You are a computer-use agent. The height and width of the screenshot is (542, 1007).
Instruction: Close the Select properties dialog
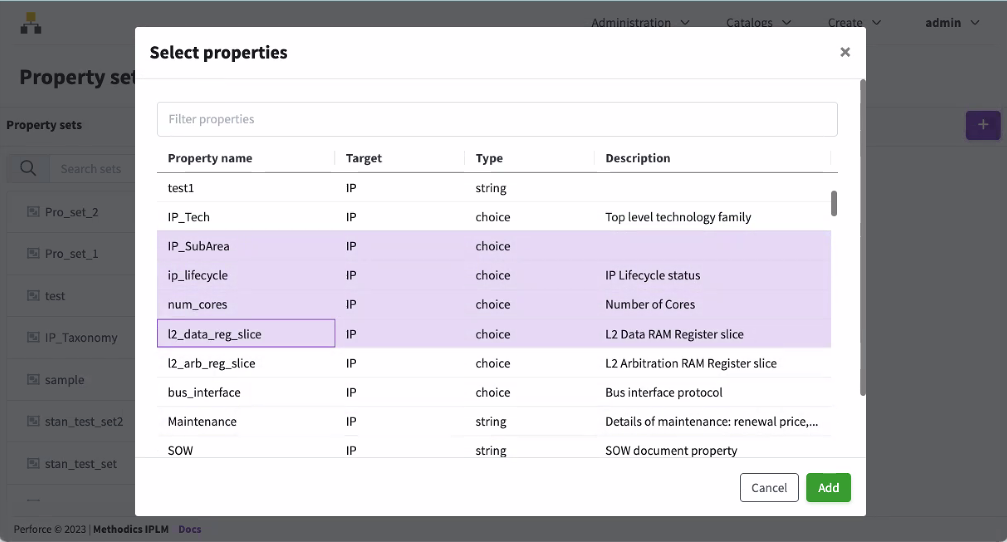point(845,52)
